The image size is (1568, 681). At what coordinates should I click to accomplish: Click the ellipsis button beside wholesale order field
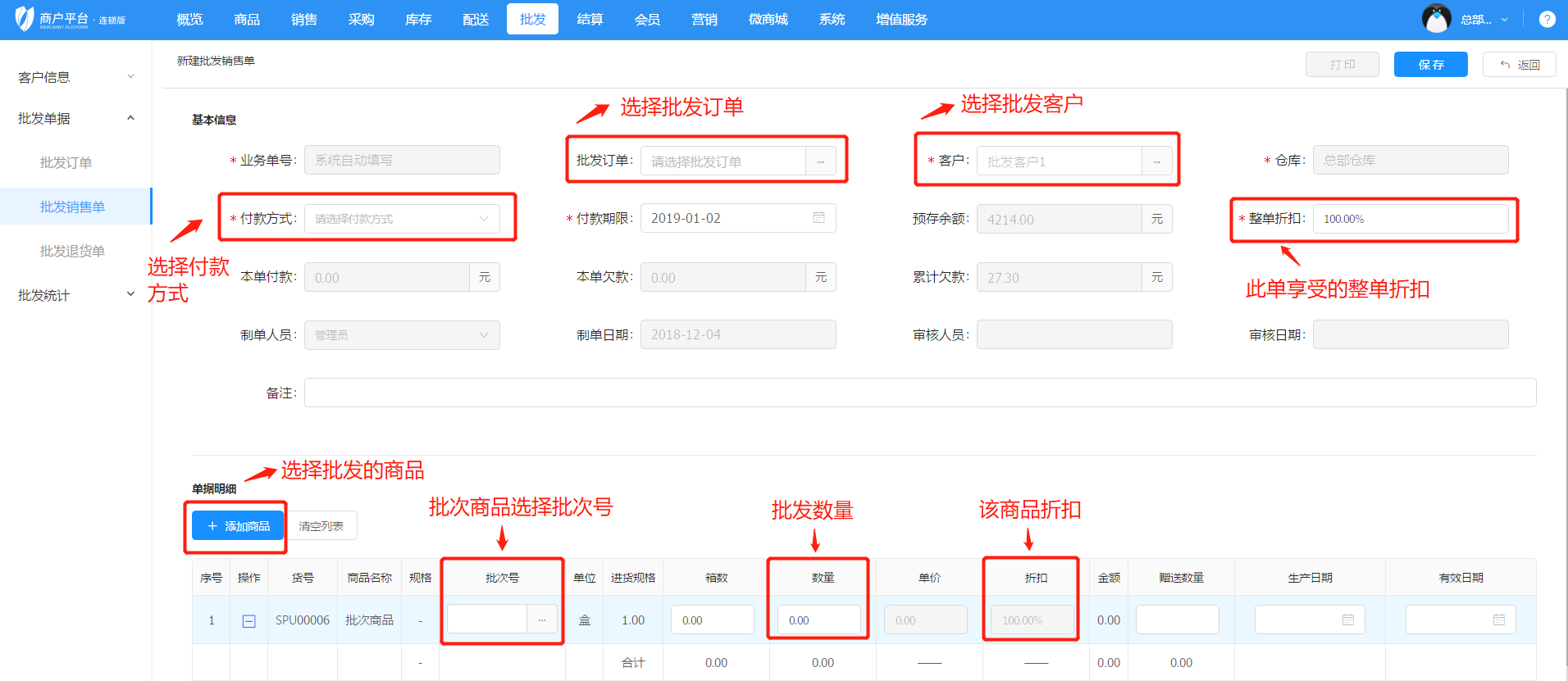(820, 161)
